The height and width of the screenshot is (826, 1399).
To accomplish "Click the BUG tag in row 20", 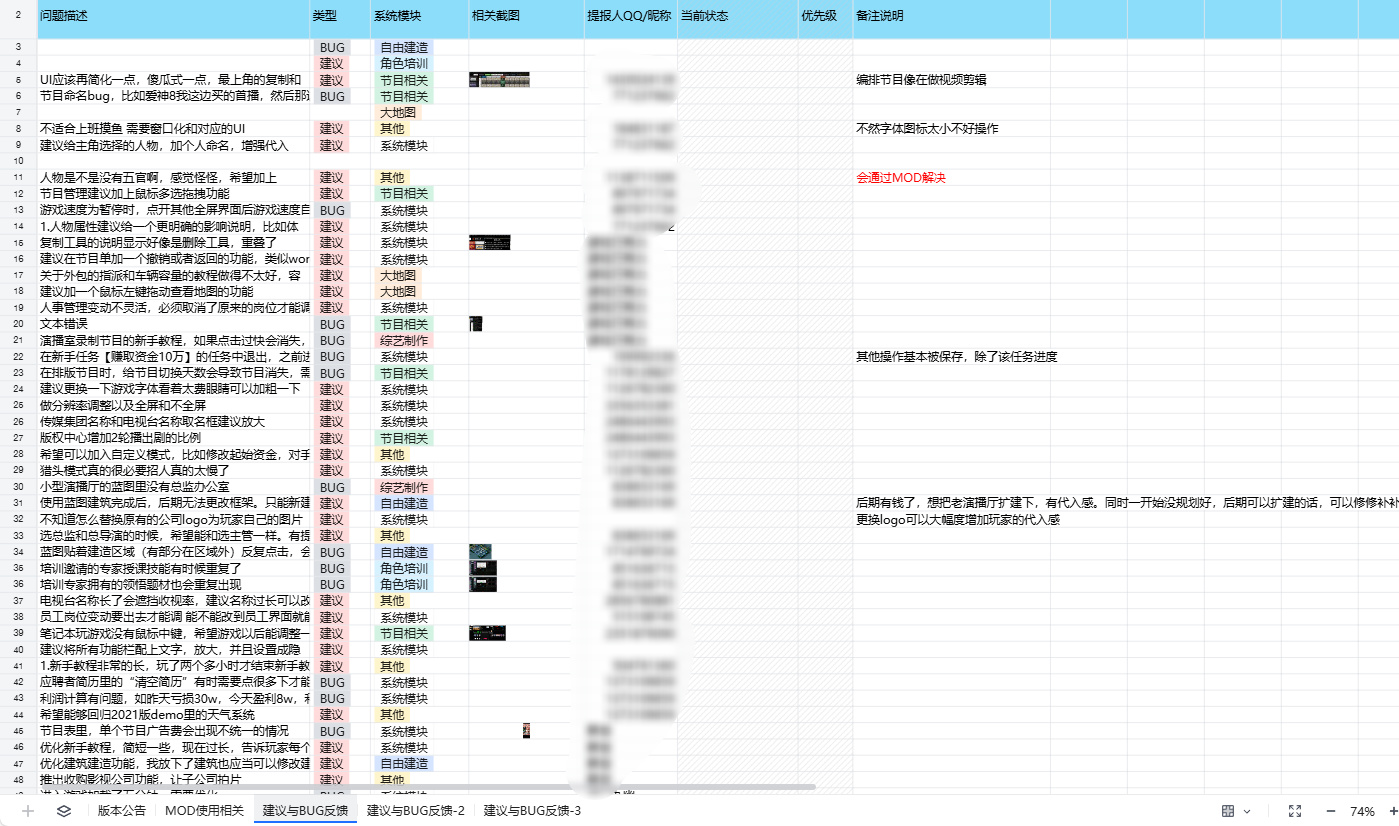I will coord(331,324).
